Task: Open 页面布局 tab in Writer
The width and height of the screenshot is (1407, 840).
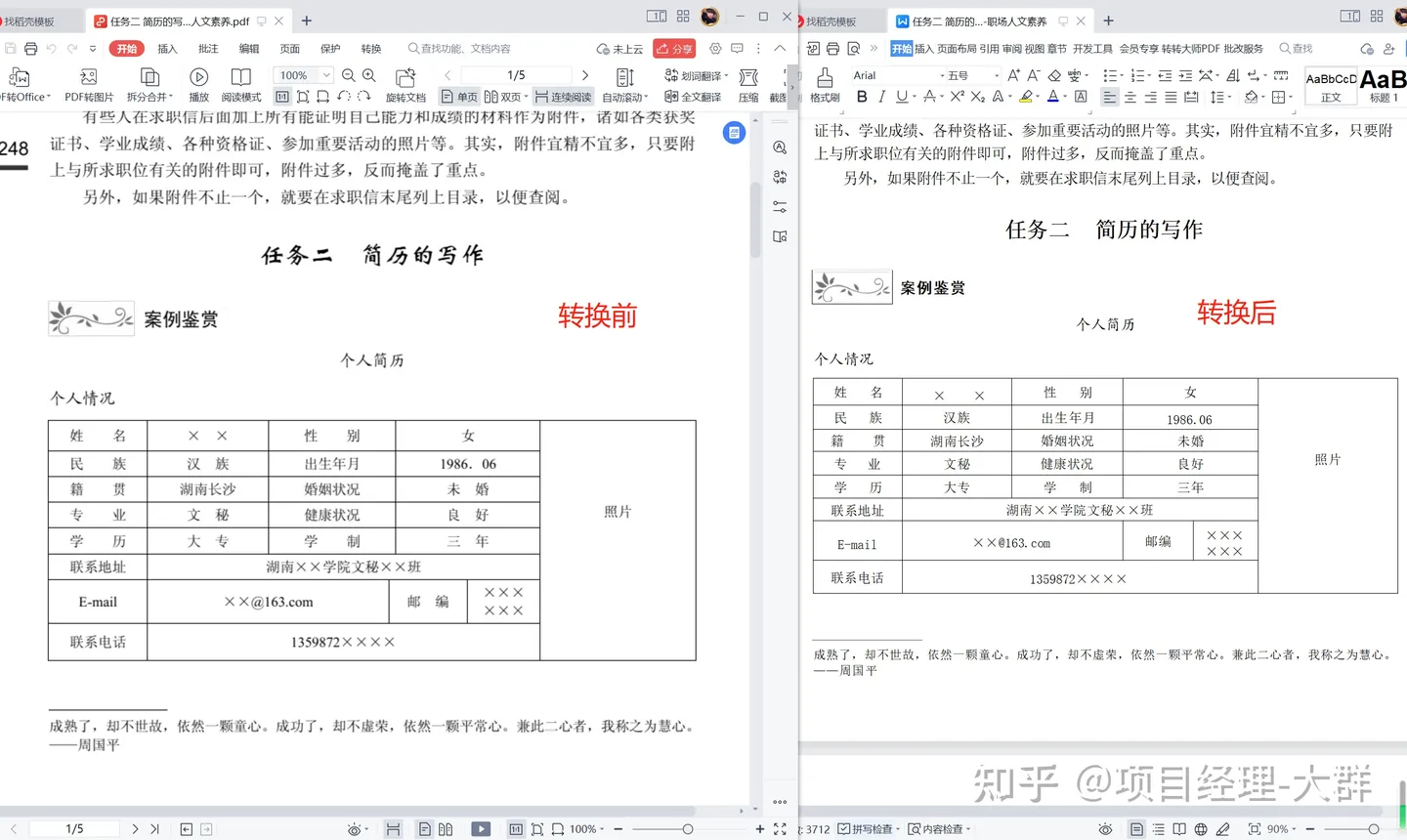Action: pos(957,48)
